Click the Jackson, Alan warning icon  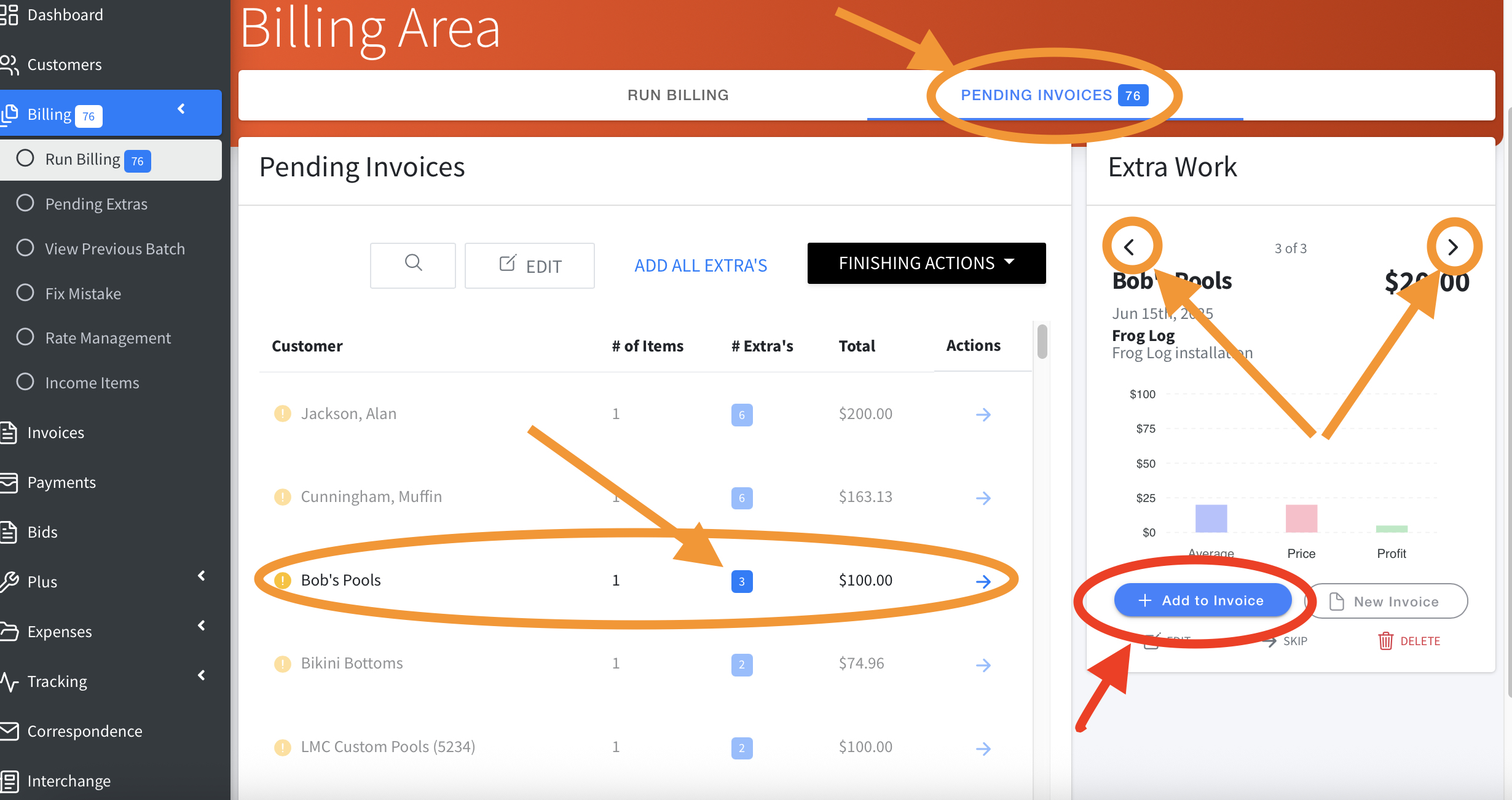click(282, 414)
